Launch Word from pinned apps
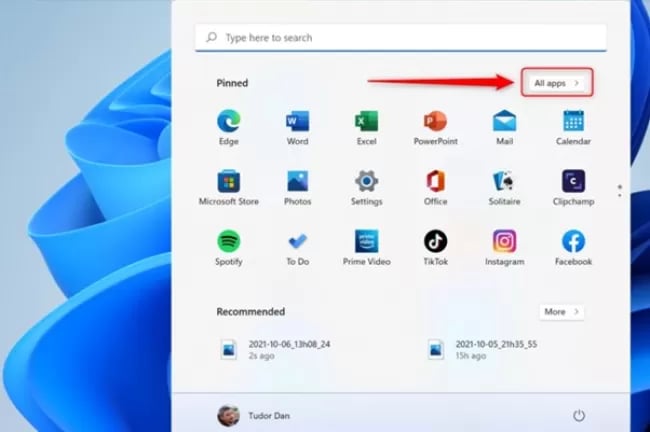This screenshot has height=432, width=650. 297,127
